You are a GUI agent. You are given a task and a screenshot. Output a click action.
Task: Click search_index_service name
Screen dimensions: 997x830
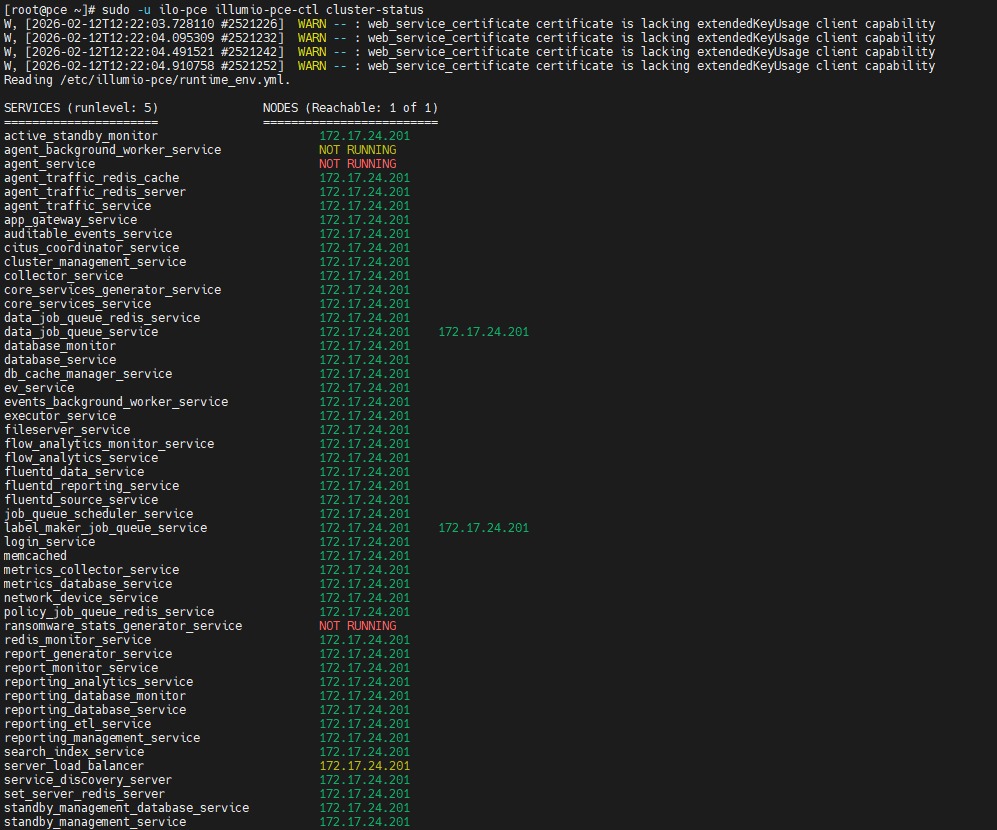[74, 751]
